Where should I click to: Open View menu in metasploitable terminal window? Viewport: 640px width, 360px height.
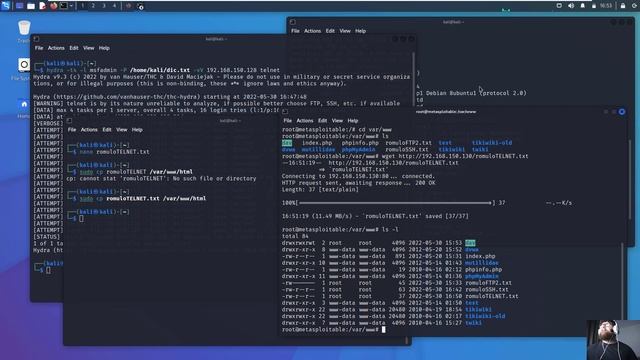click(337, 120)
